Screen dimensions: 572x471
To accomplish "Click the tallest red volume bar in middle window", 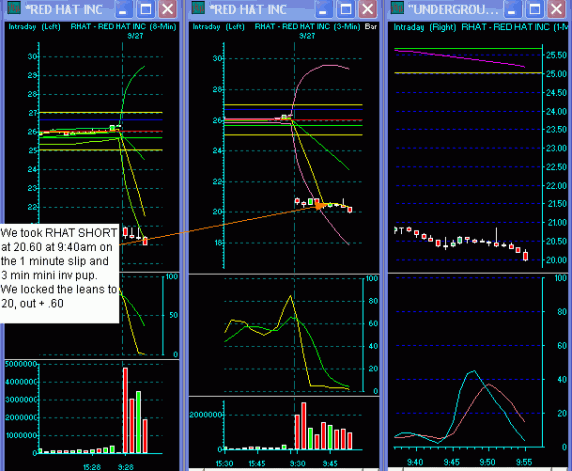I will [x=304, y=426].
